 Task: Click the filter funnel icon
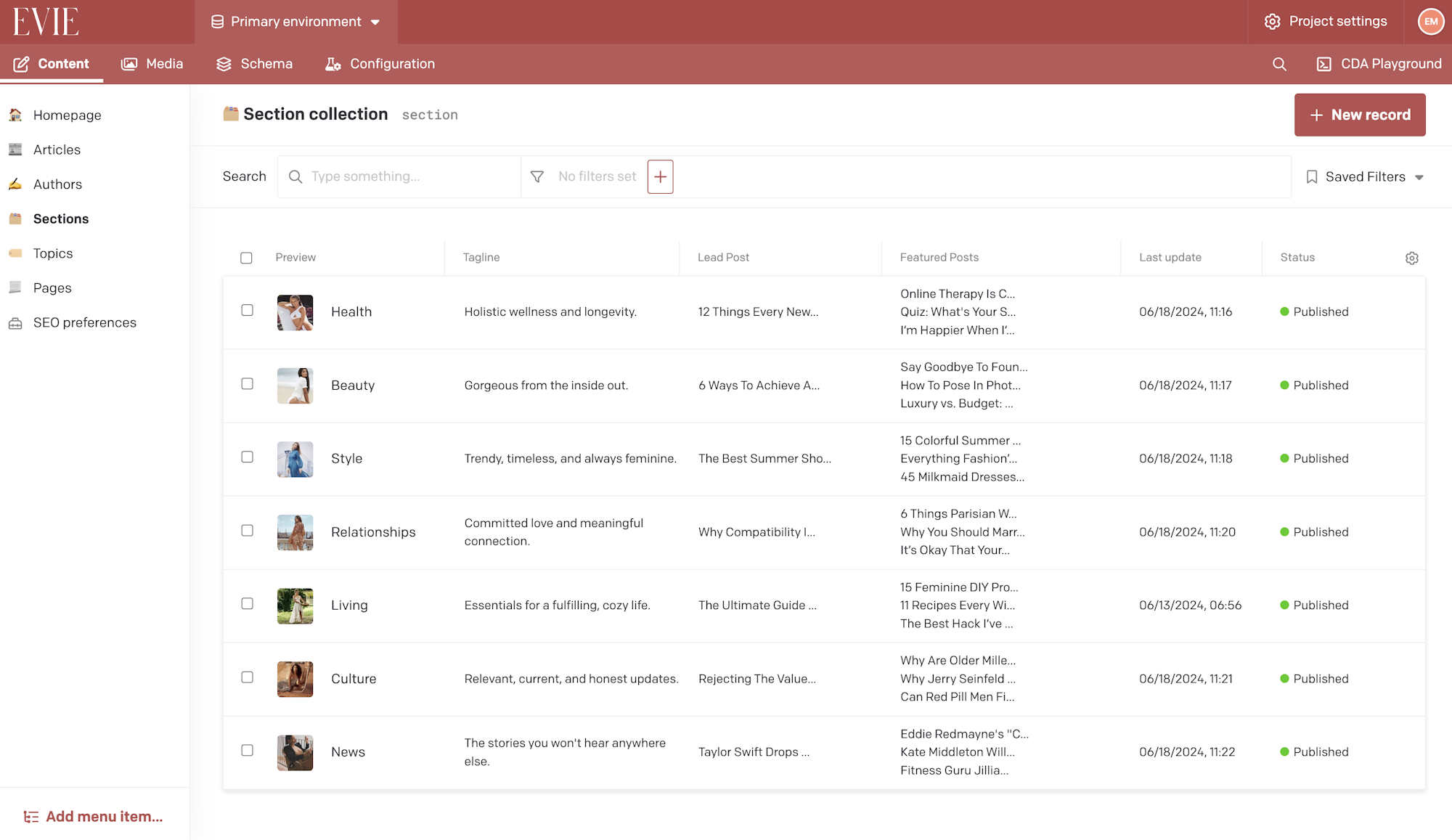[x=537, y=176]
